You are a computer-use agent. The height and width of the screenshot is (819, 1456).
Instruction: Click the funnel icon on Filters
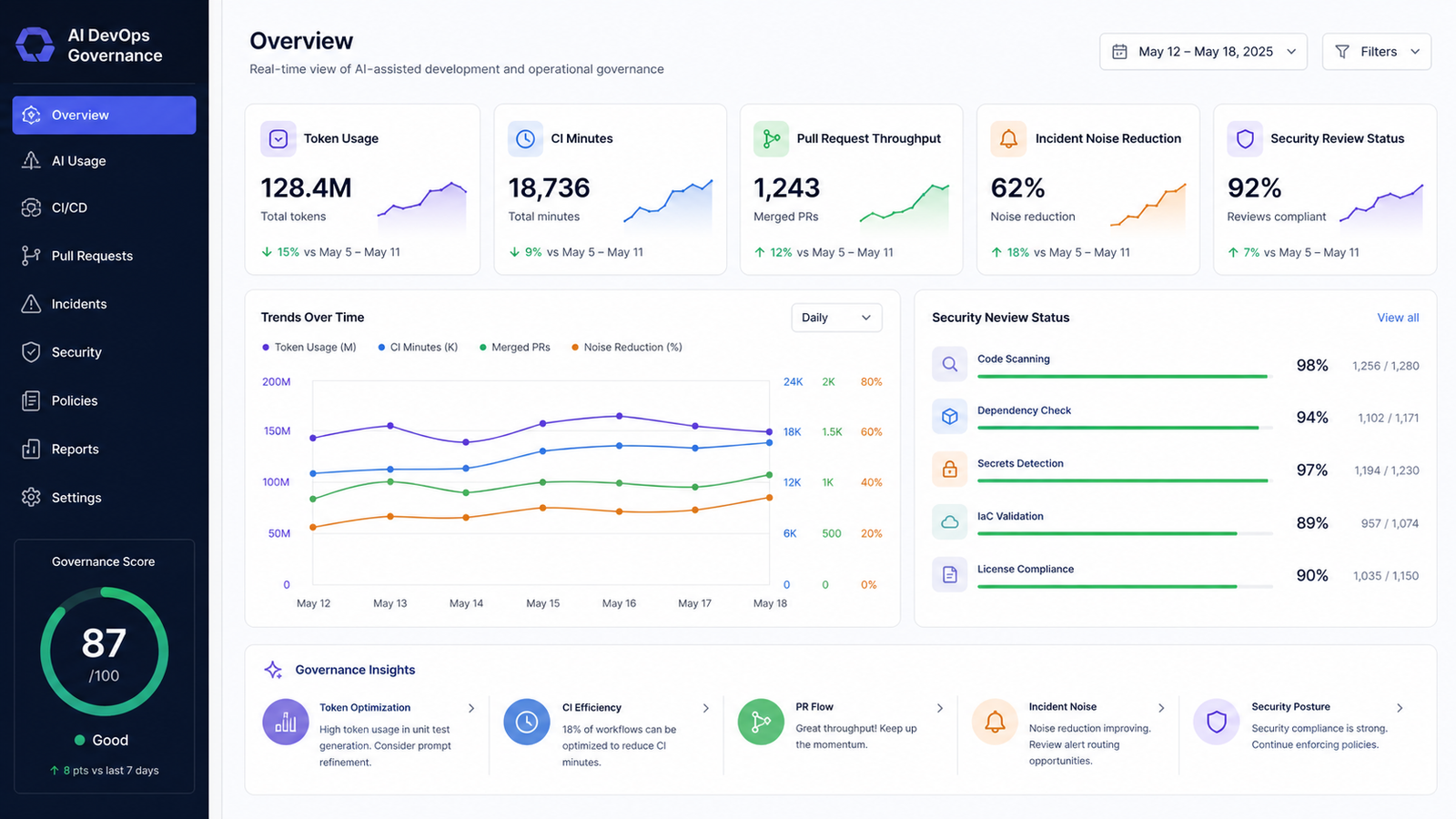[x=1342, y=52]
